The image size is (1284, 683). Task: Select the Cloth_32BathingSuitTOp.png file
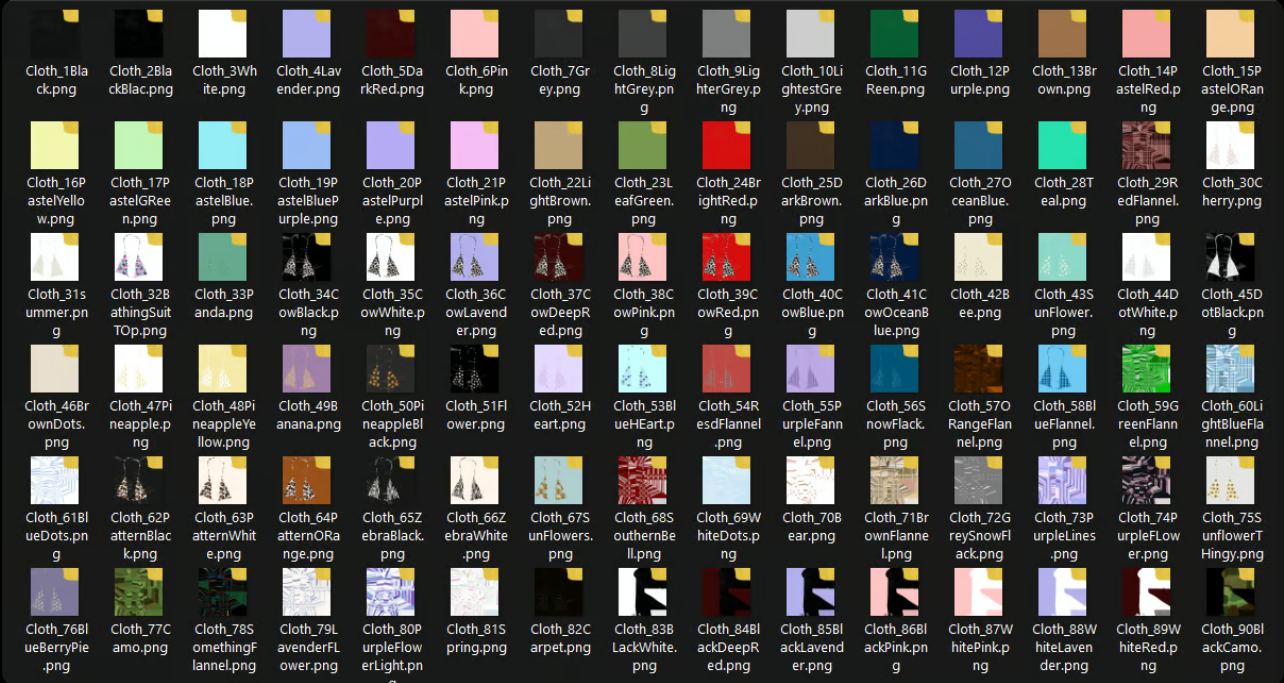pyautogui.click(x=139, y=257)
